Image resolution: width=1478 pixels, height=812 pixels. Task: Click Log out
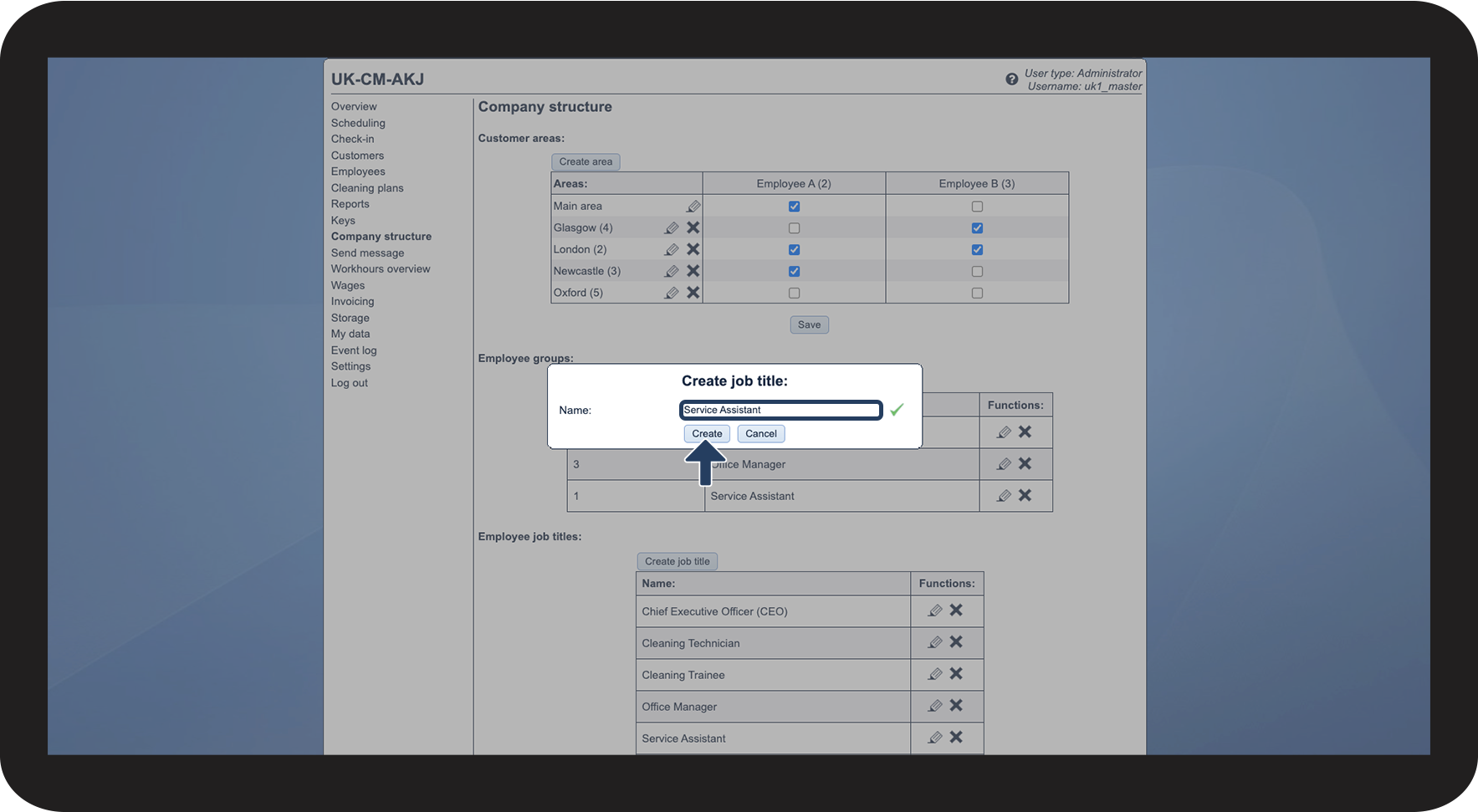tap(349, 383)
